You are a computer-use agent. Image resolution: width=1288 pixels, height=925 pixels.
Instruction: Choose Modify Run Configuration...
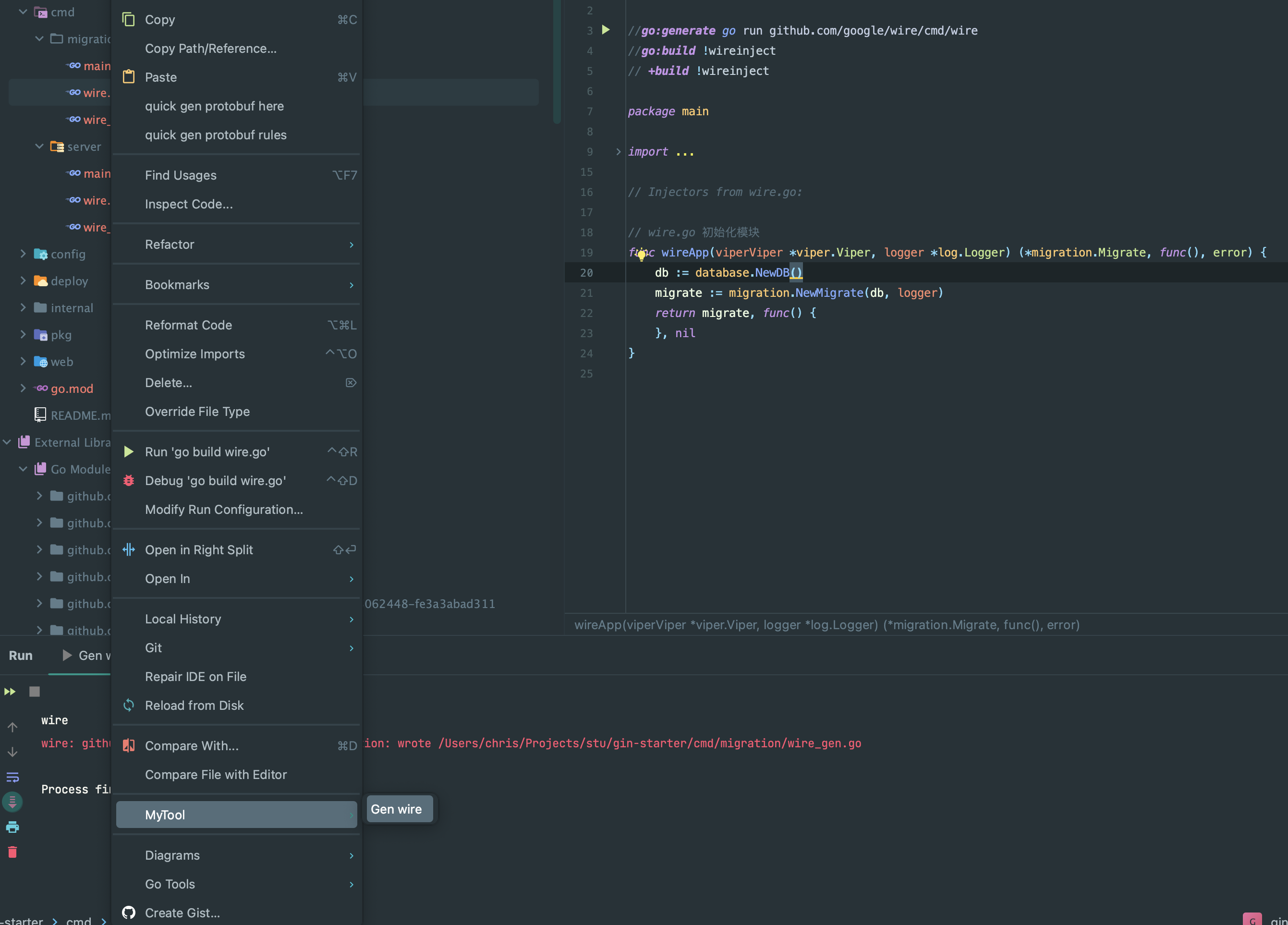237,510
